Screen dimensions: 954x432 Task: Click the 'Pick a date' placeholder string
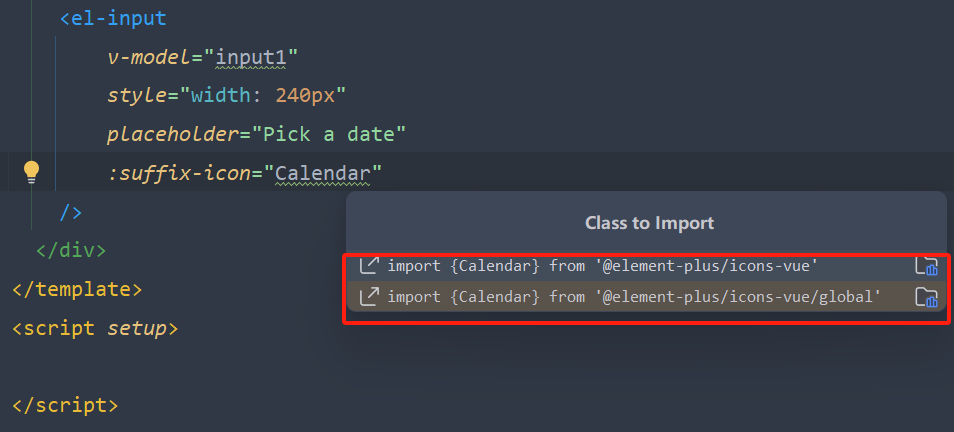coord(334,134)
